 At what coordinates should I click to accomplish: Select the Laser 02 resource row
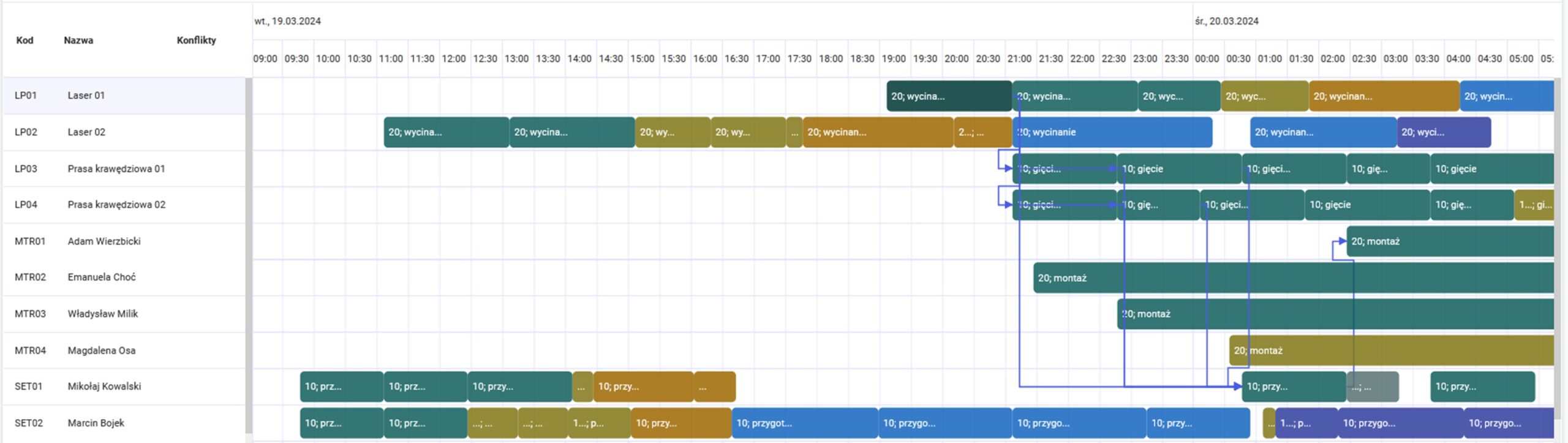click(x=124, y=132)
